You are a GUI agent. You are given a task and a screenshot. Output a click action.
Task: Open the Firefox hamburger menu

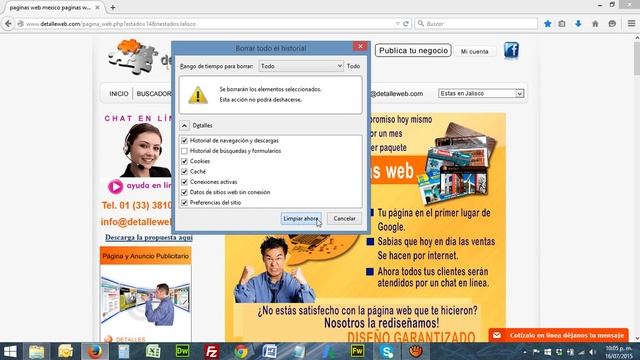(x=631, y=24)
